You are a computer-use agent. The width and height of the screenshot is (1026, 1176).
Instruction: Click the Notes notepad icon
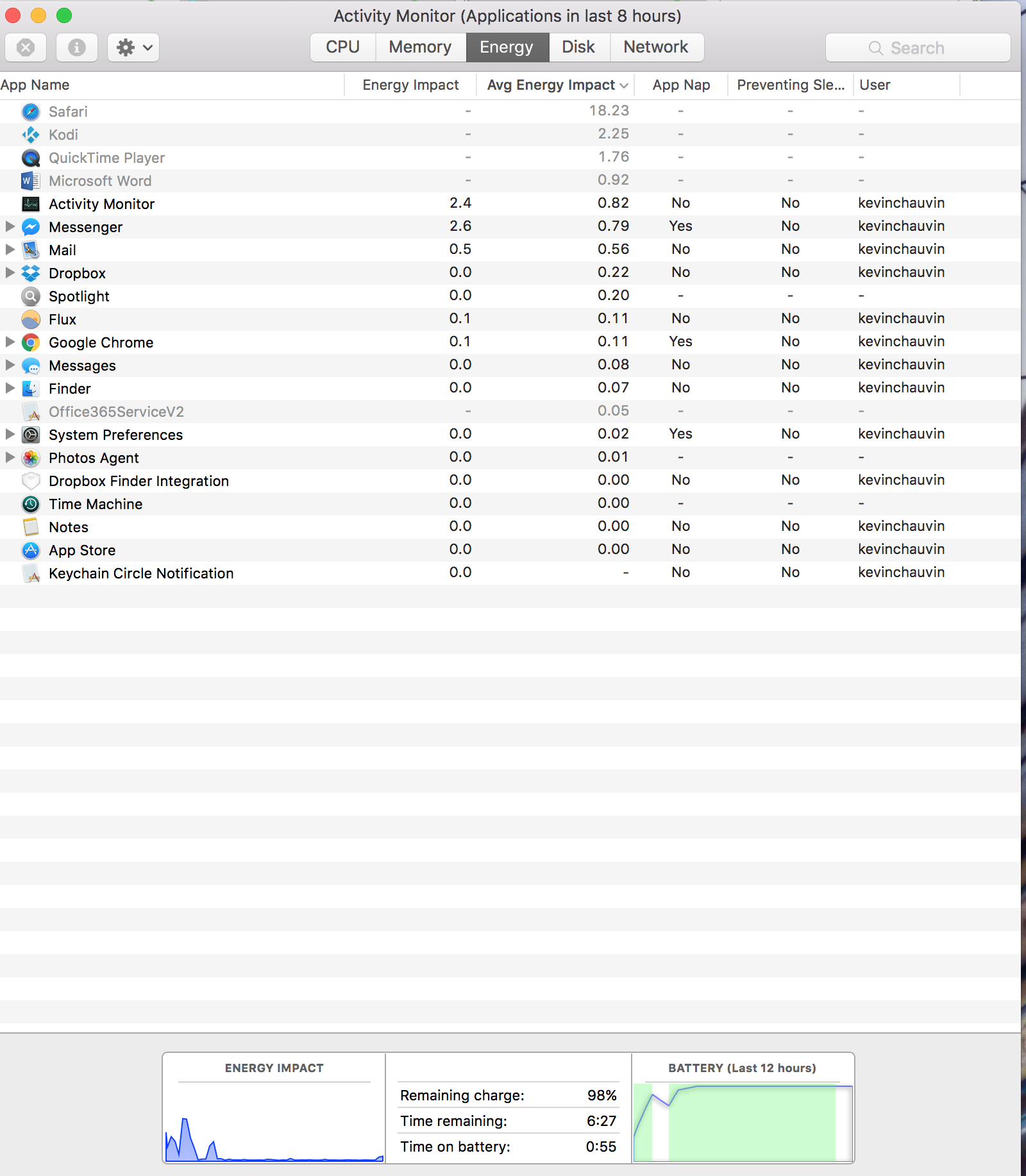click(x=31, y=527)
